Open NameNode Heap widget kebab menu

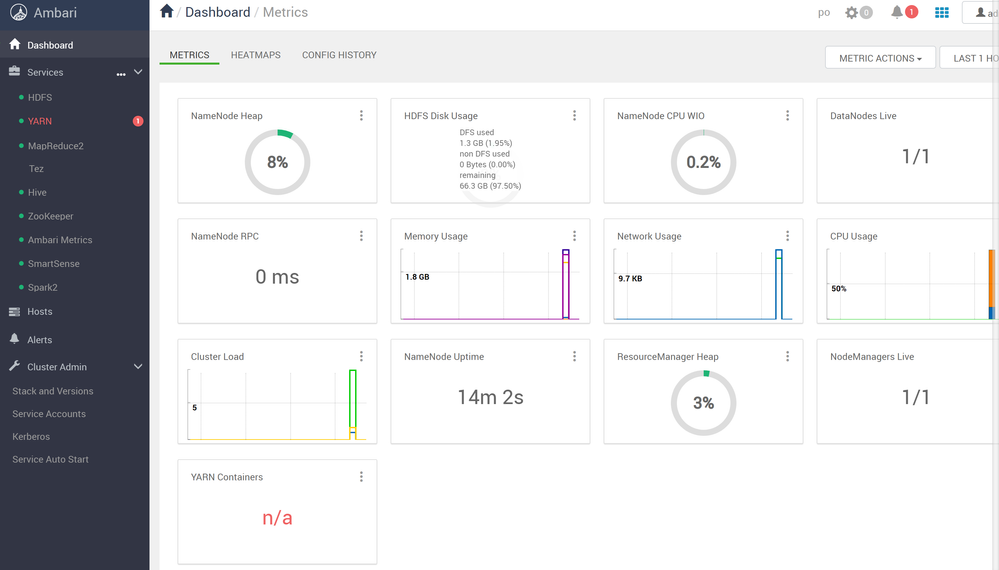361,115
